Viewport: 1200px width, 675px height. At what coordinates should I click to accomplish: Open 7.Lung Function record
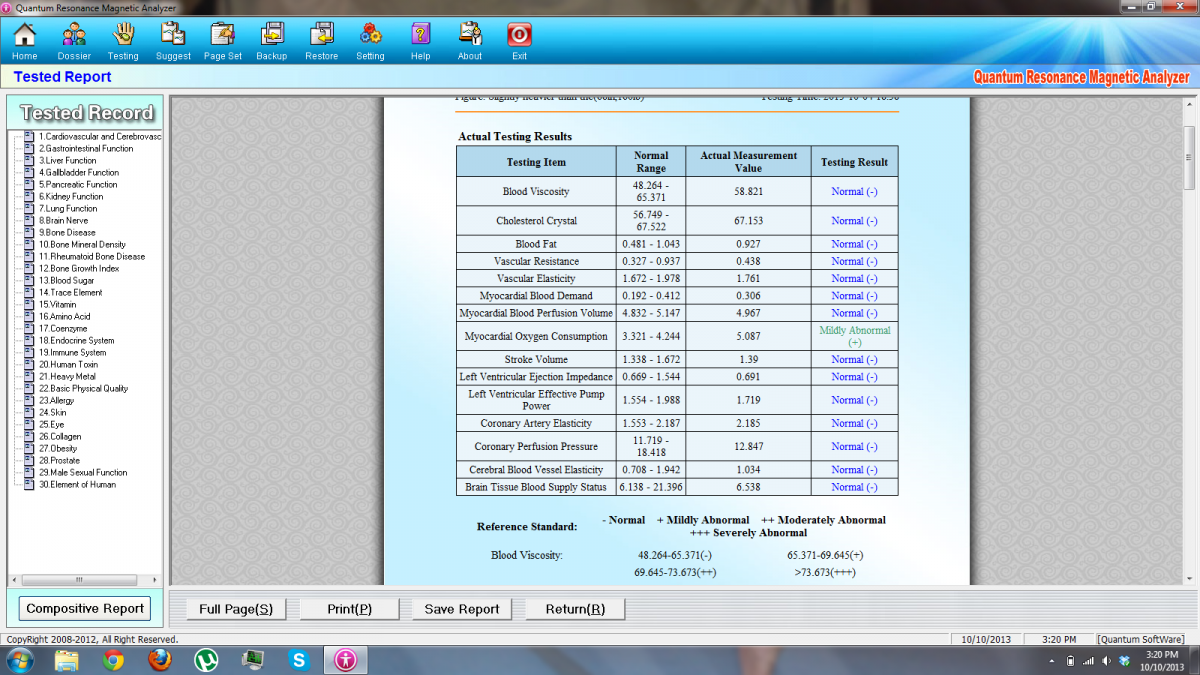click(68, 208)
